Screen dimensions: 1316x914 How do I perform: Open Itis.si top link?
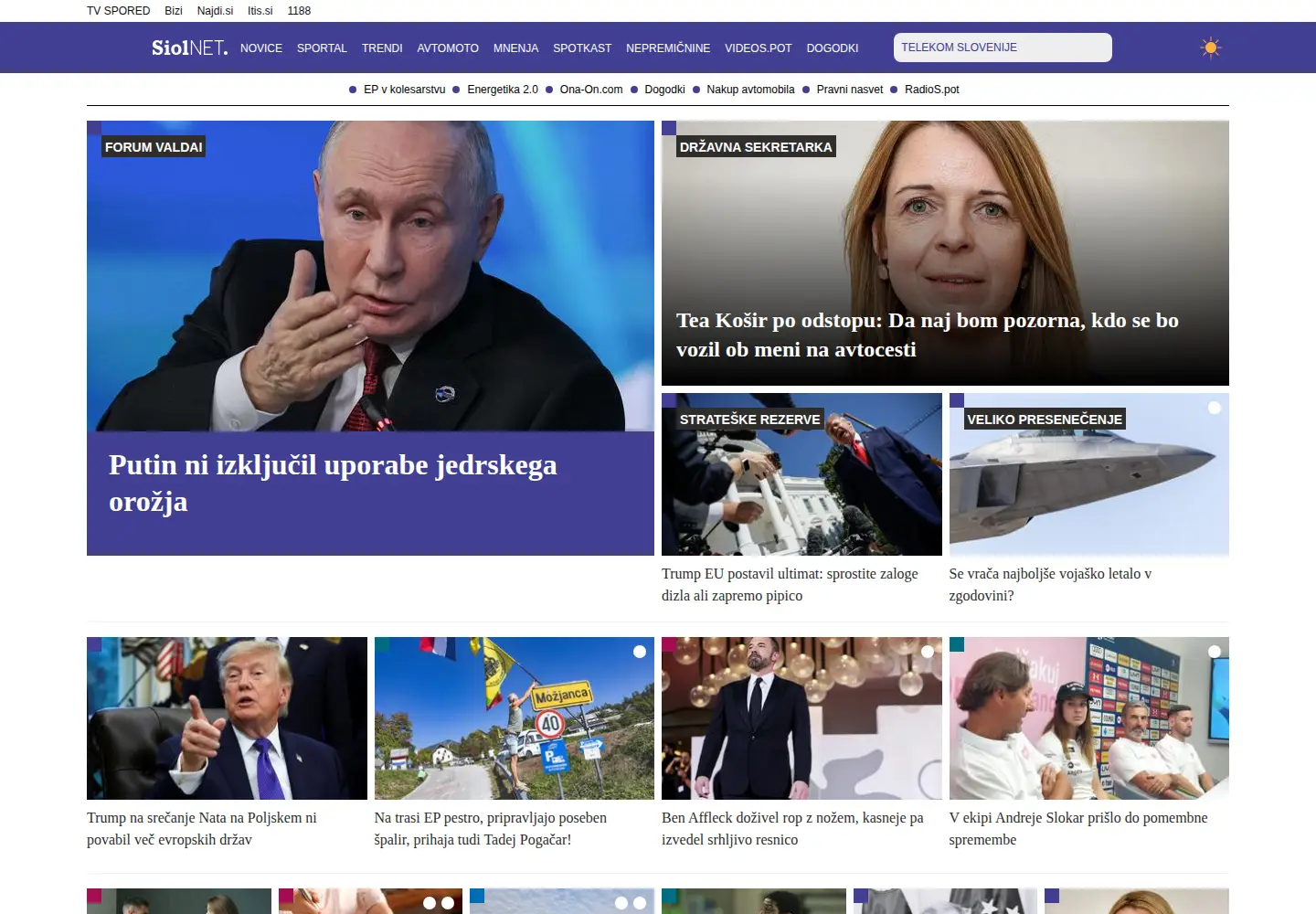(x=260, y=11)
